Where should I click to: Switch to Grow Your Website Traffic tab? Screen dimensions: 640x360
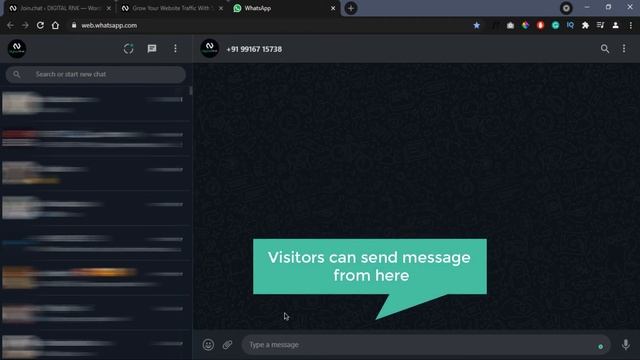171,8
